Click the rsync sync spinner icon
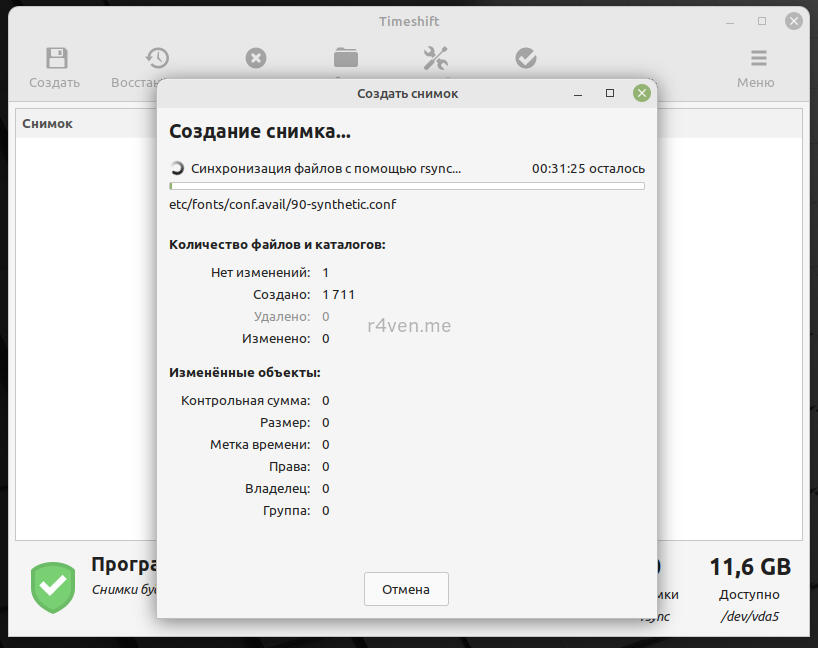818x648 pixels. pyautogui.click(x=177, y=169)
